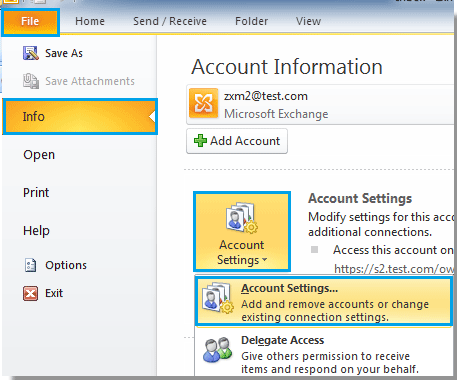This screenshot has width=457, height=380.
Task: Click the Save As icon
Action: point(31,53)
